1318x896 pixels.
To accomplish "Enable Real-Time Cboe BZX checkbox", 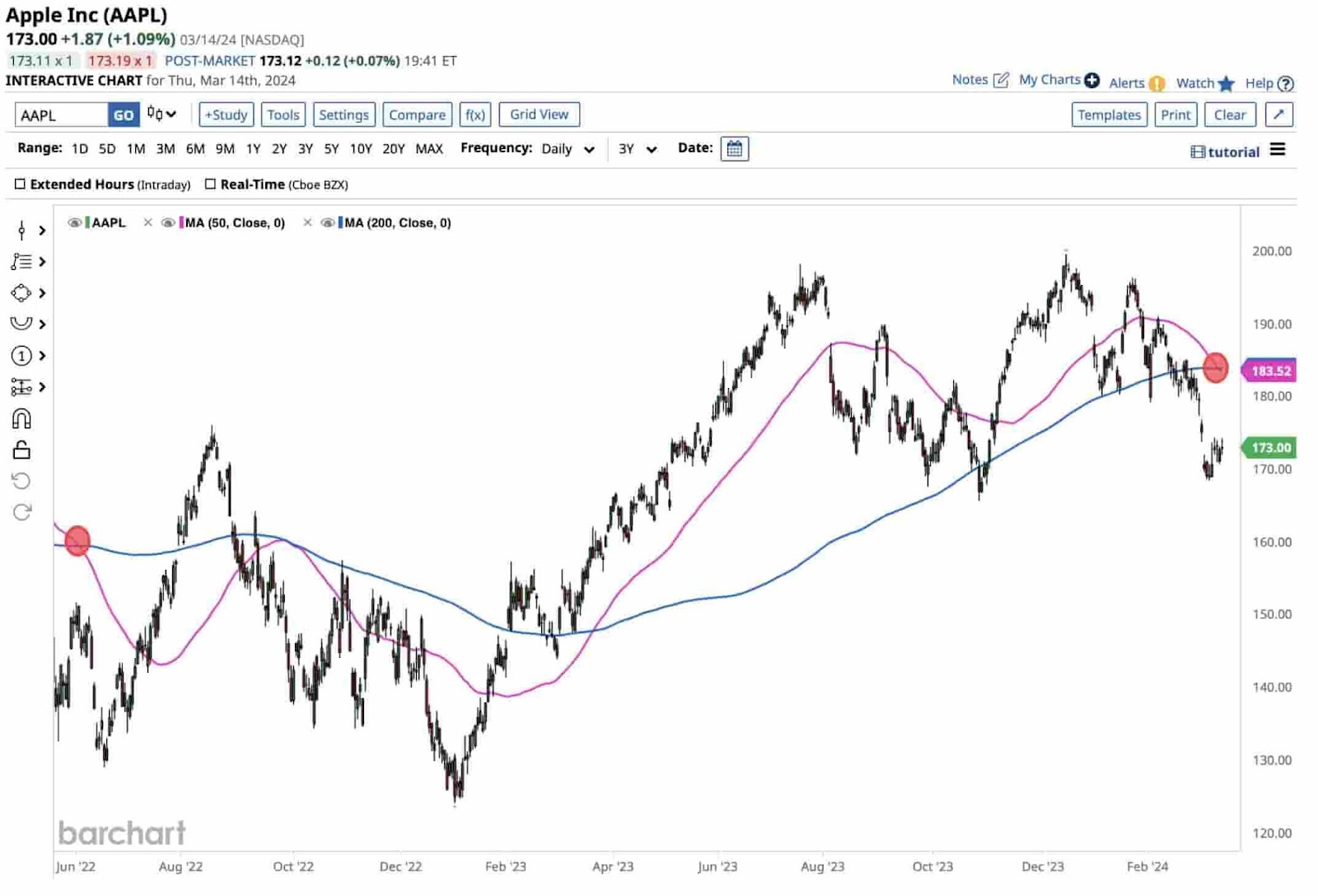I will tap(210, 184).
